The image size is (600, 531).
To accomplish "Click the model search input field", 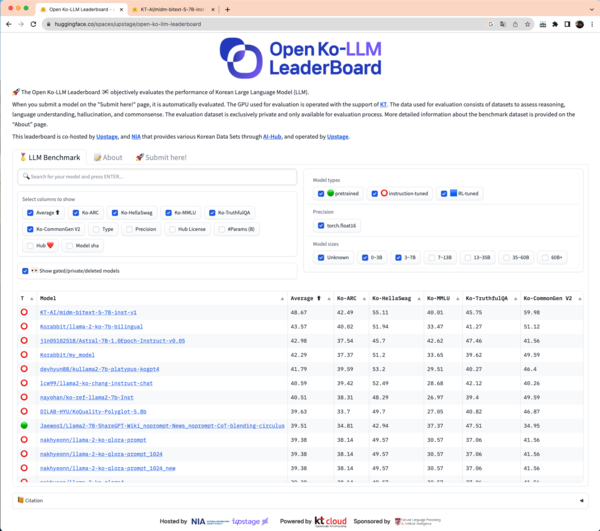I will tap(160, 177).
